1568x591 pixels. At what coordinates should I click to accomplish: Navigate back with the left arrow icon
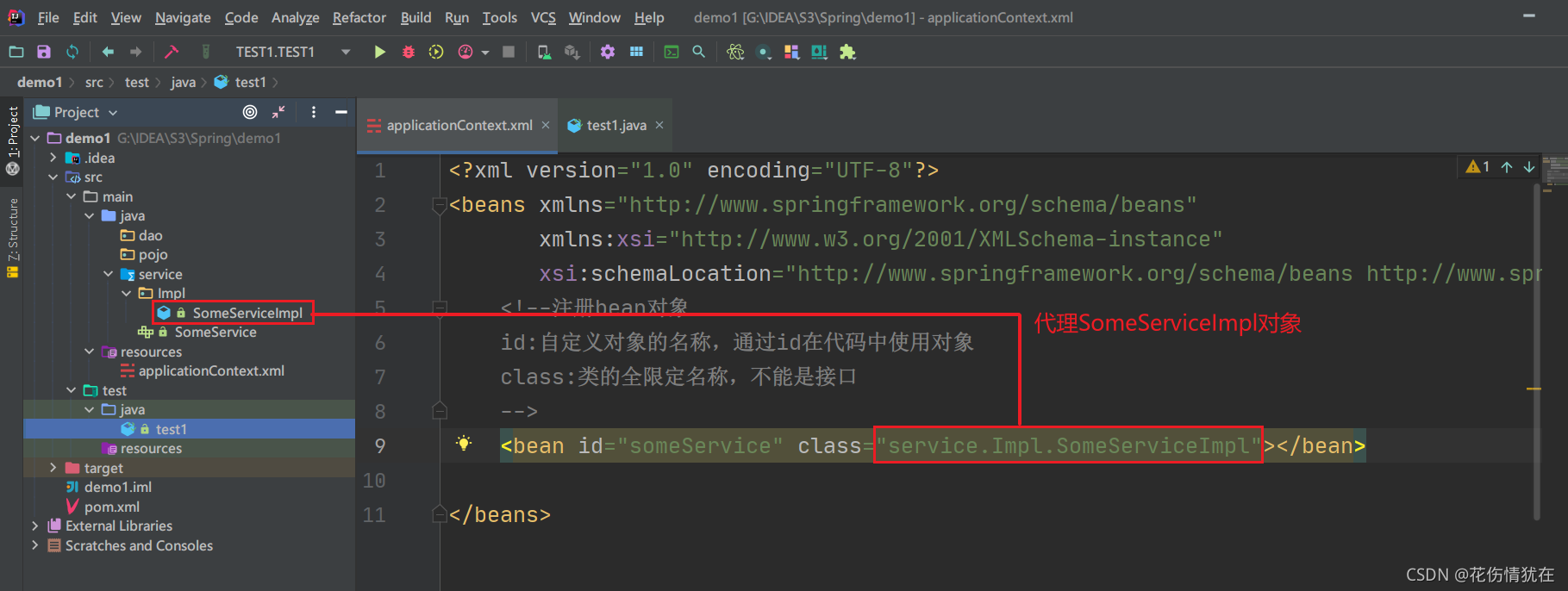coord(108,52)
